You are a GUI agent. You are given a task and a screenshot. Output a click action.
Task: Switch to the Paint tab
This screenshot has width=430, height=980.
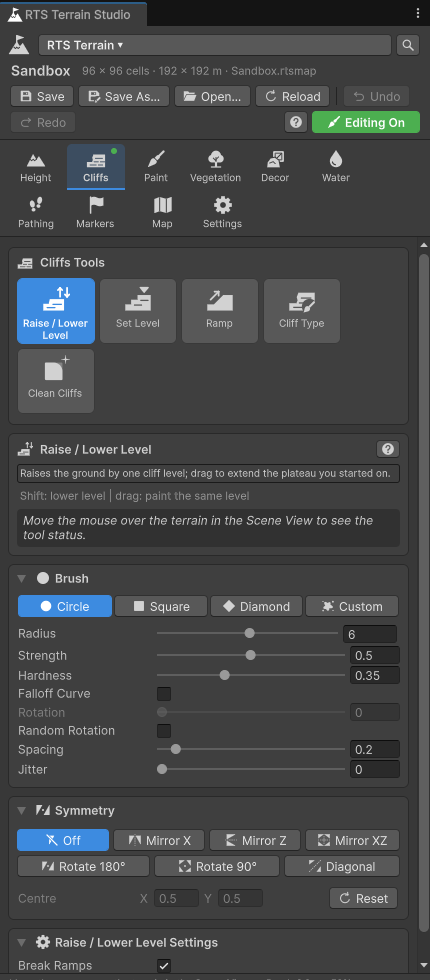click(156, 167)
